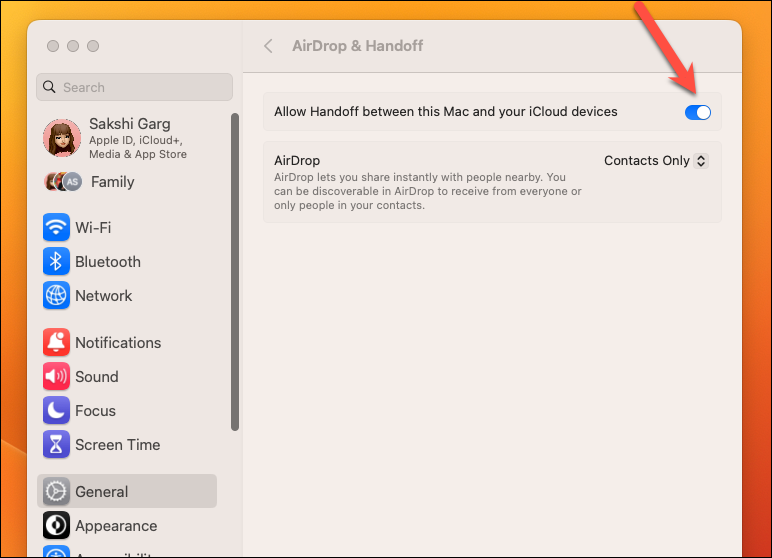This screenshot has width=772, height=558.
Task: Open Appearance label in sidebar
Action: [116, 525]
